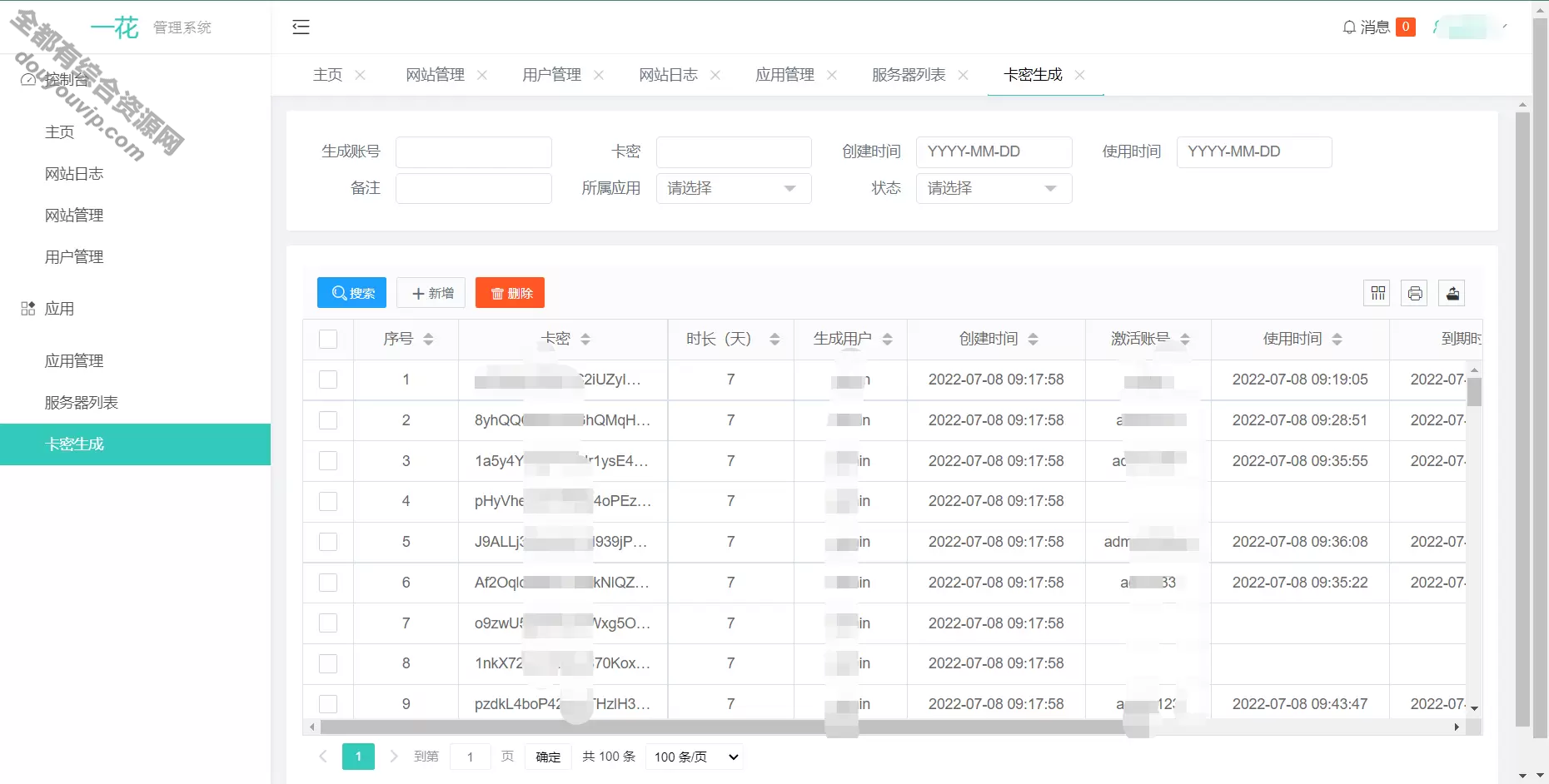Switch to the 用户管理 tab
1549x784 pixels.
point(552,75)
